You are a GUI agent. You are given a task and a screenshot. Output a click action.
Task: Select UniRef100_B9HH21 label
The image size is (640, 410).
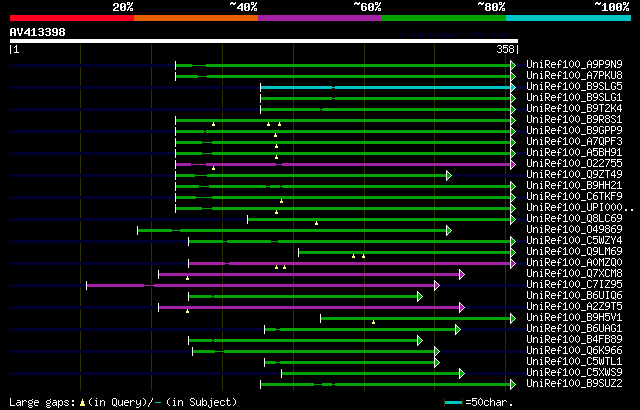click(574, 186)
